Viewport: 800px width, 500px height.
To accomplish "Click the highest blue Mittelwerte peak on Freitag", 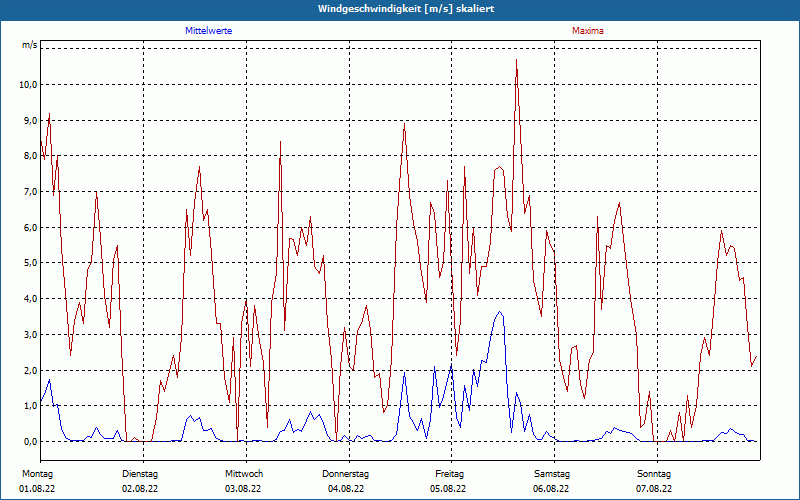I will [x=500, y=312].
